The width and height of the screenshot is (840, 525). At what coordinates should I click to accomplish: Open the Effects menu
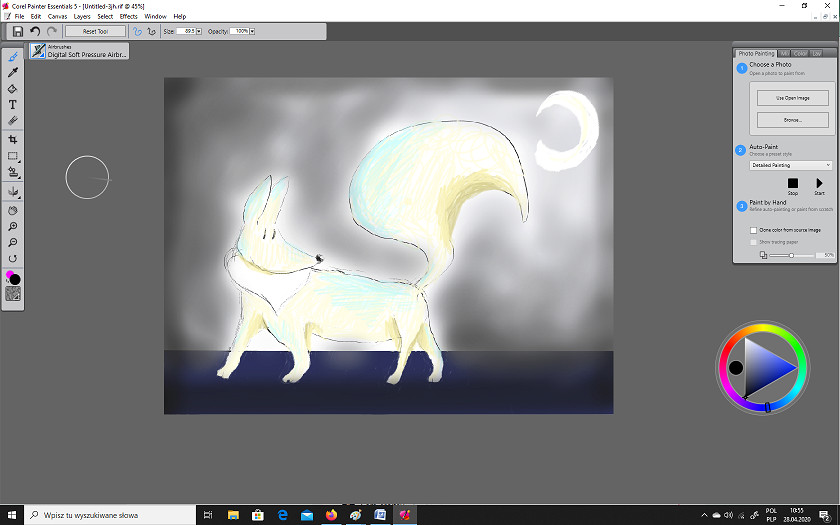[129, 17]
